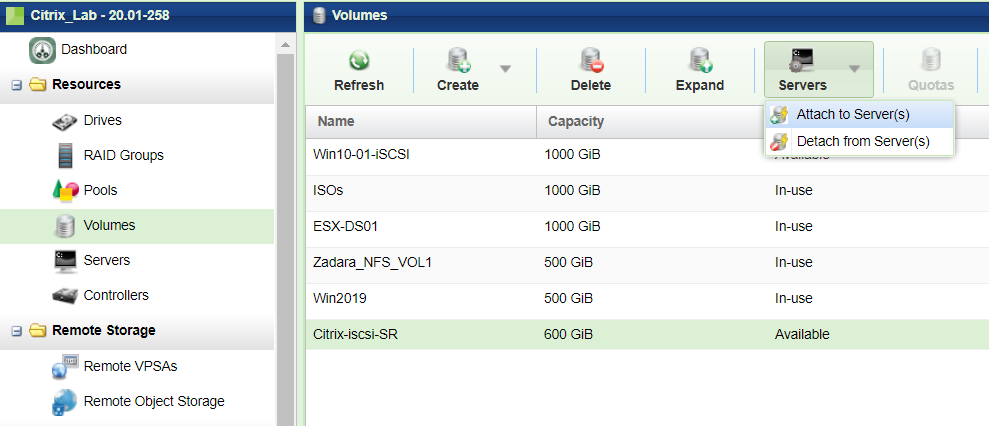Select the ESX-DS01 volume row
The image size is (989, 426).
647,227
